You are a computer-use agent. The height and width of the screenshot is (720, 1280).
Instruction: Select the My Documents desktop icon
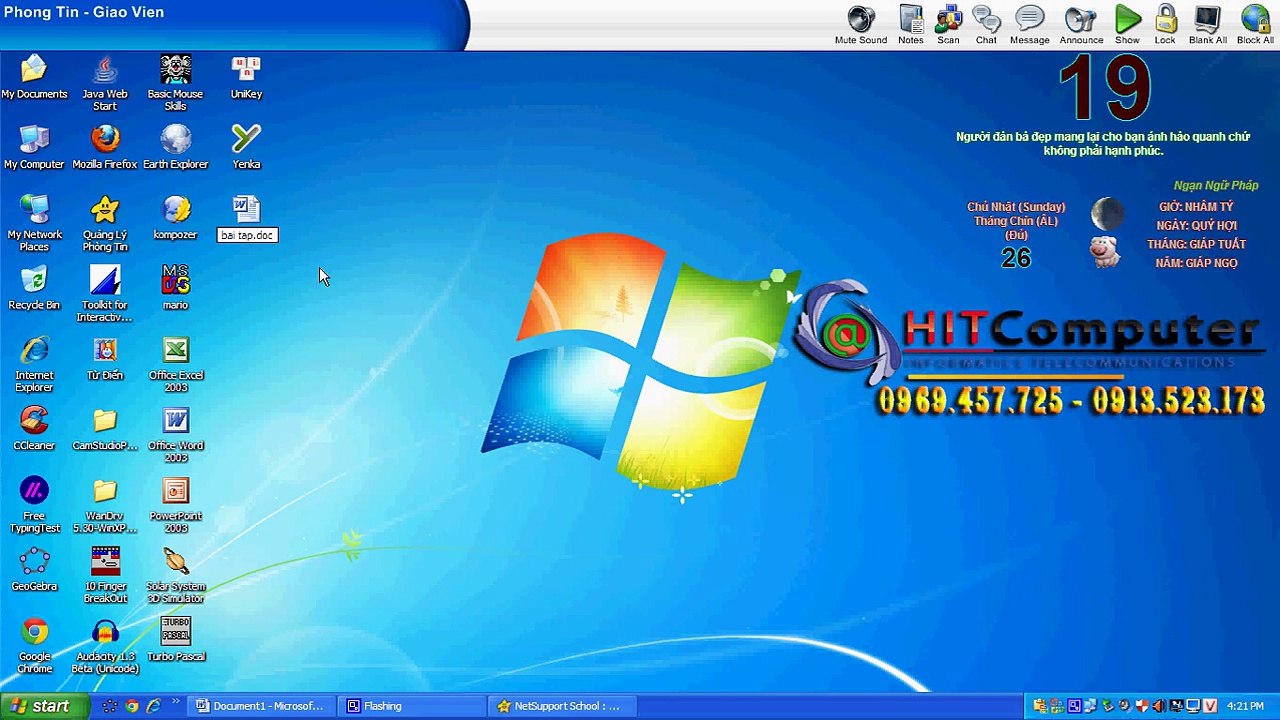point(34,77)
